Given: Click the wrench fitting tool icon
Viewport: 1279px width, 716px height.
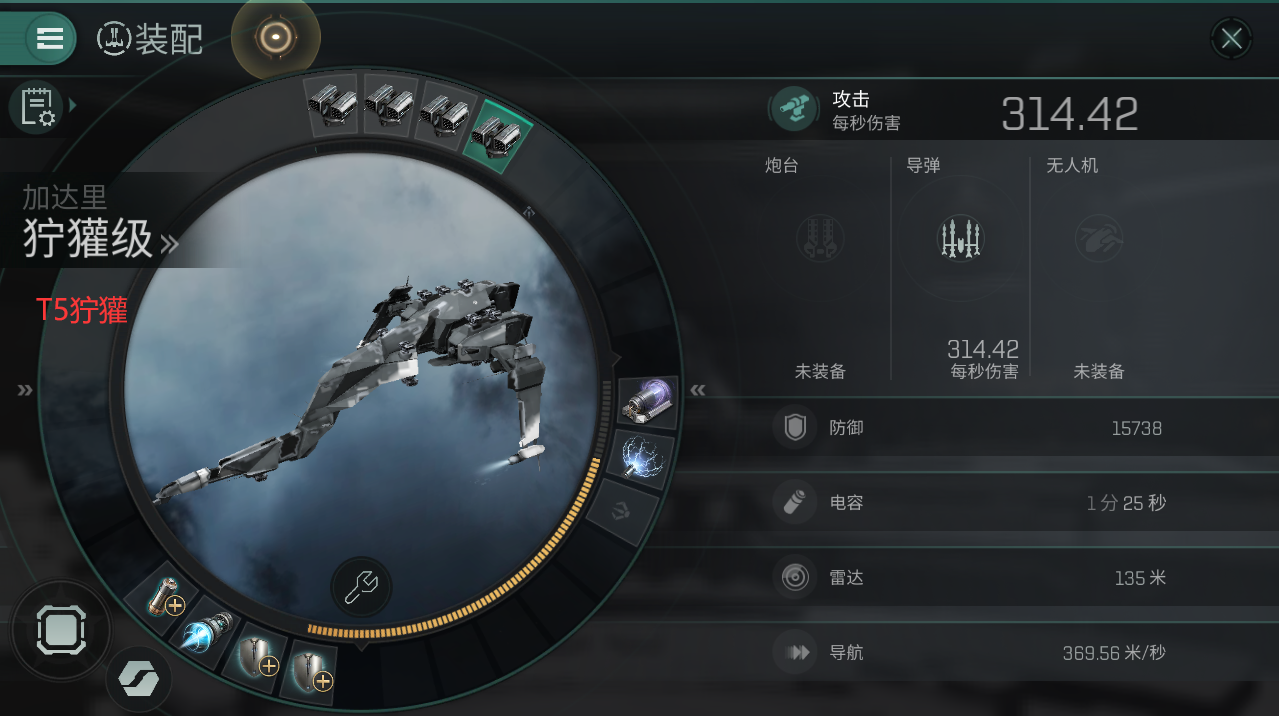Looking at the screenshot, I should pos(361,588).
